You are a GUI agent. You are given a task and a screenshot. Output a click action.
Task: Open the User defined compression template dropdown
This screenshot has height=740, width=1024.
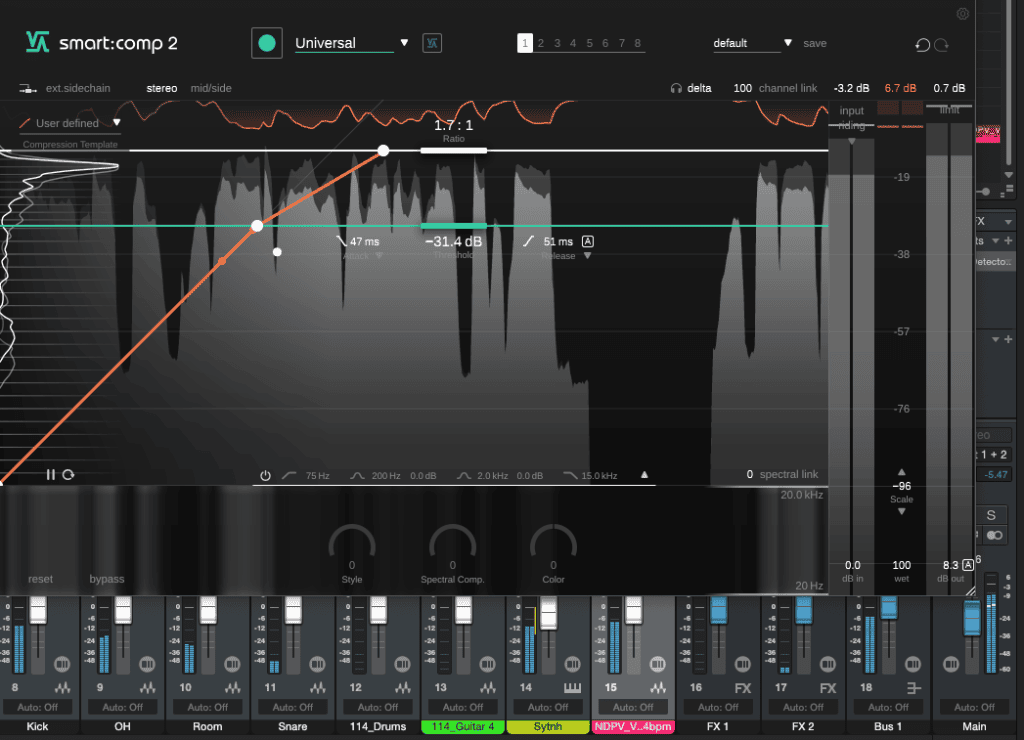point(117,122)
